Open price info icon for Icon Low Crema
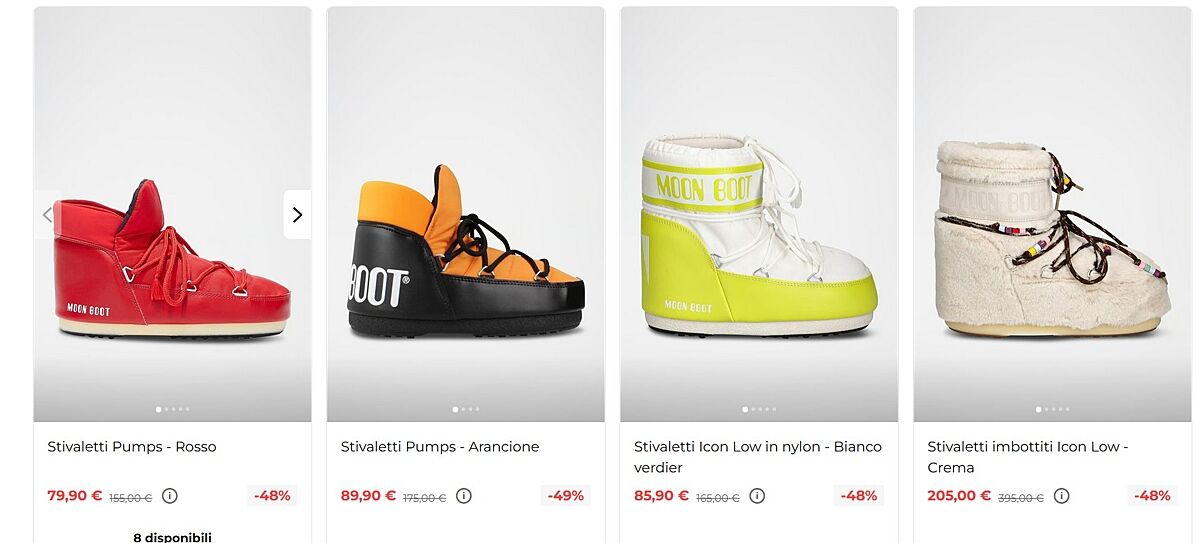The width and height of the screenshot is (1200, 543). (x=1061, y=496)
